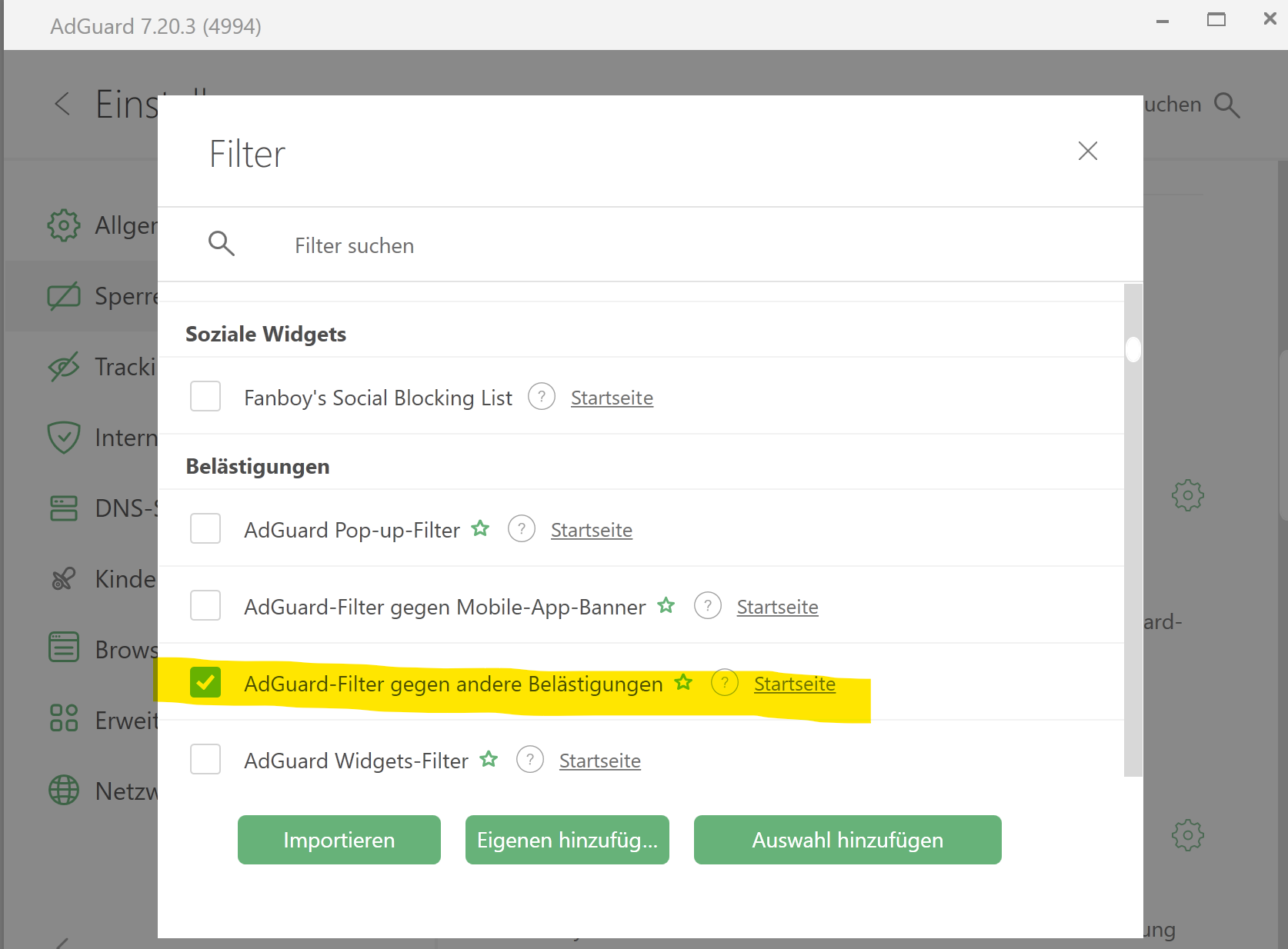
Task: Click AdGuard Widgets-Filter label text
Action: coord(356,761)
